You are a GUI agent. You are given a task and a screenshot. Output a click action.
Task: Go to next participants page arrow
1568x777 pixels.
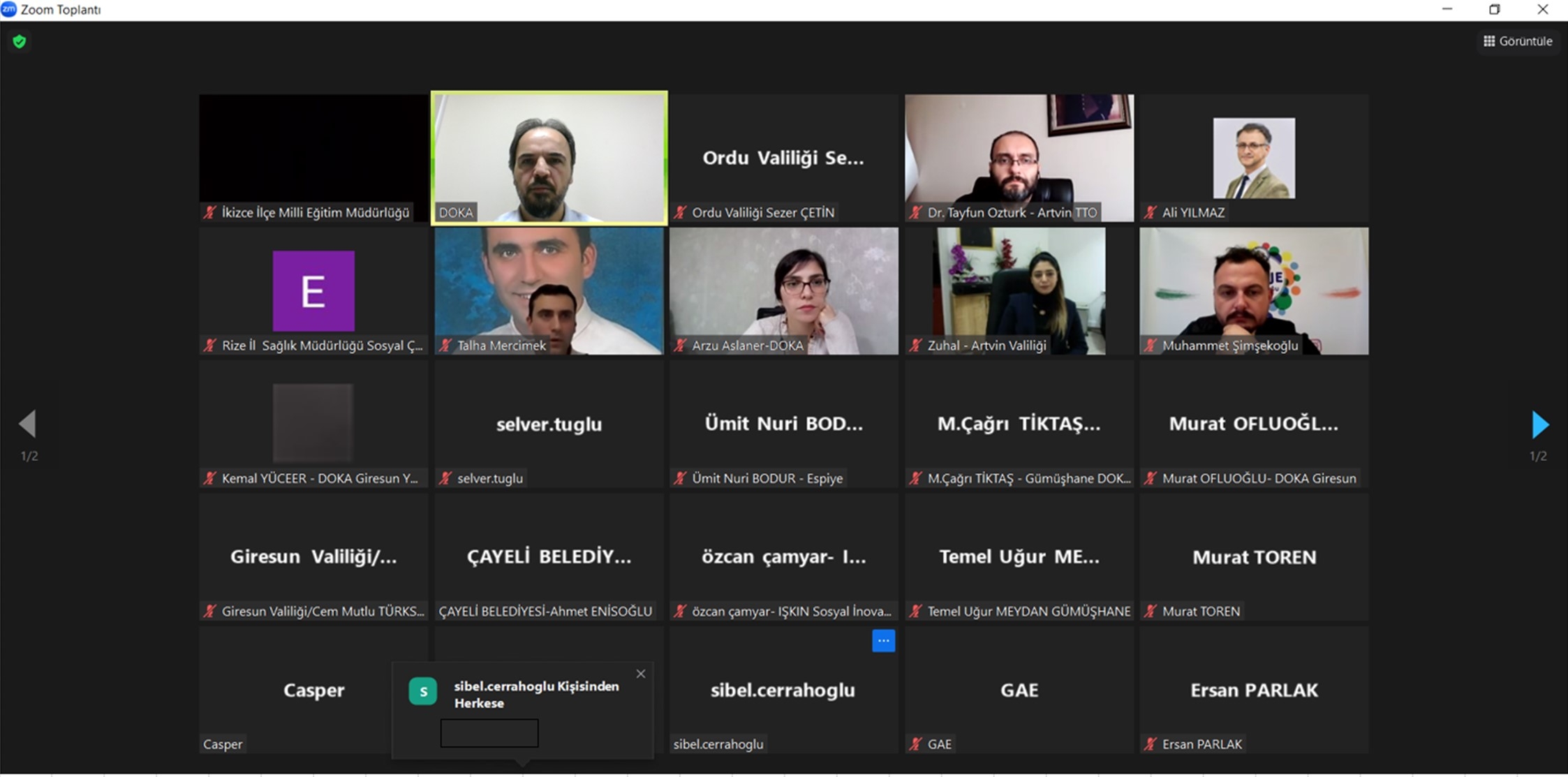1539,424
